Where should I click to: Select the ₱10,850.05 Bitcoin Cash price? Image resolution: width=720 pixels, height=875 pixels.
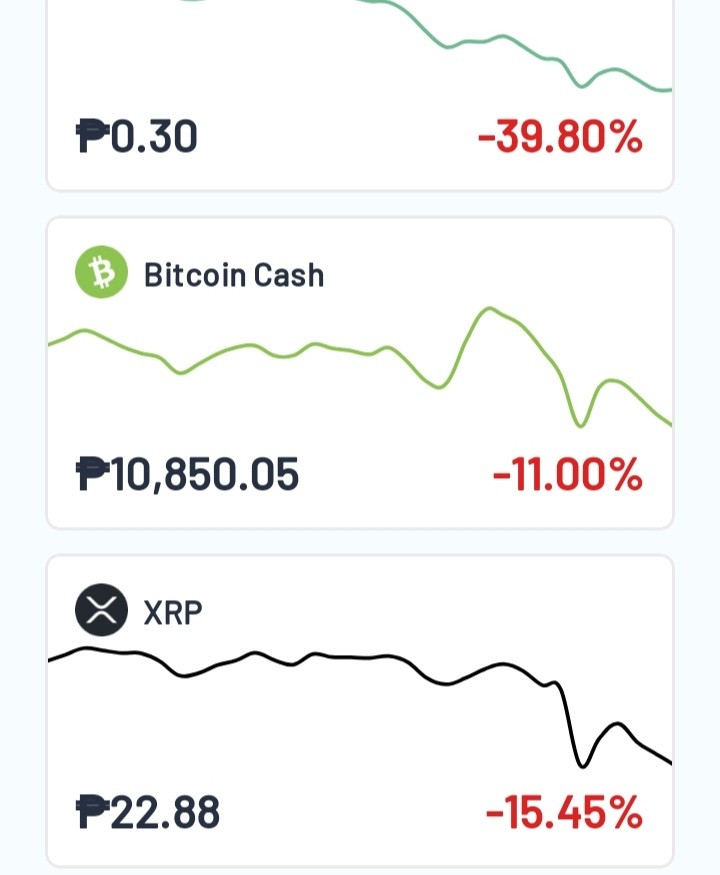click(187, 474)
